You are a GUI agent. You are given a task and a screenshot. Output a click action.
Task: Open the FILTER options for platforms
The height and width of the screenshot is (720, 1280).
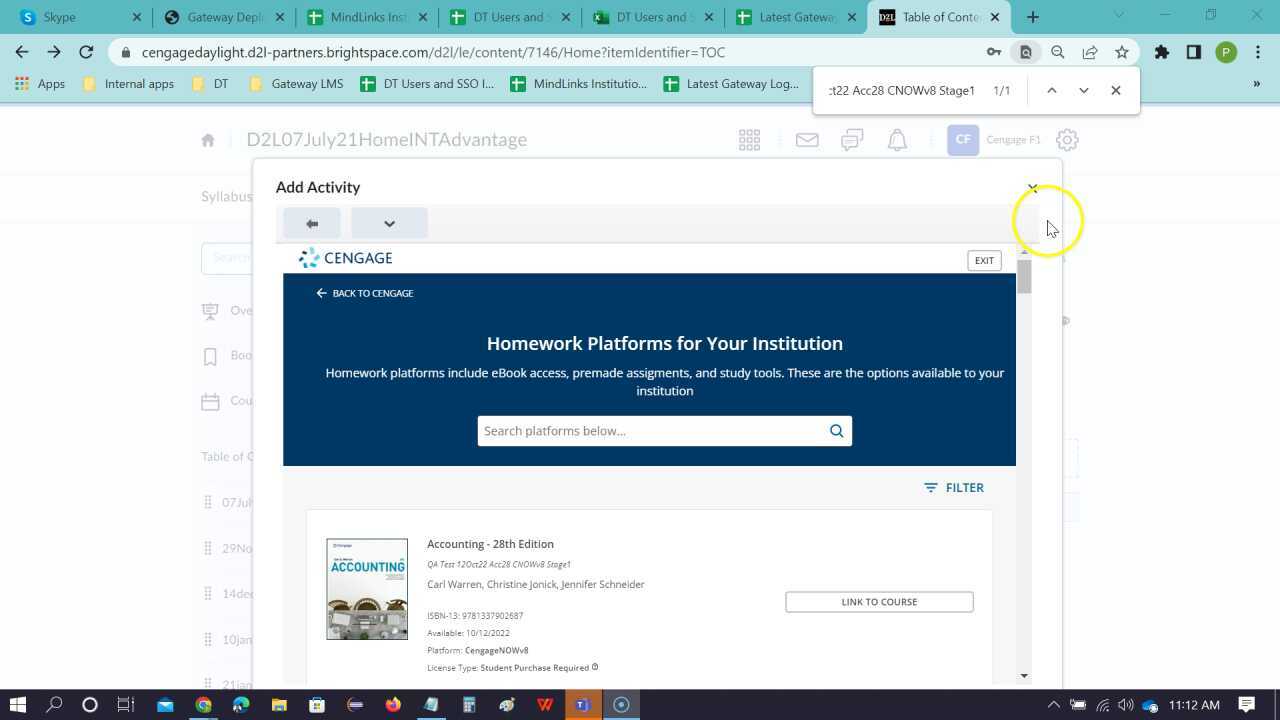954,488
